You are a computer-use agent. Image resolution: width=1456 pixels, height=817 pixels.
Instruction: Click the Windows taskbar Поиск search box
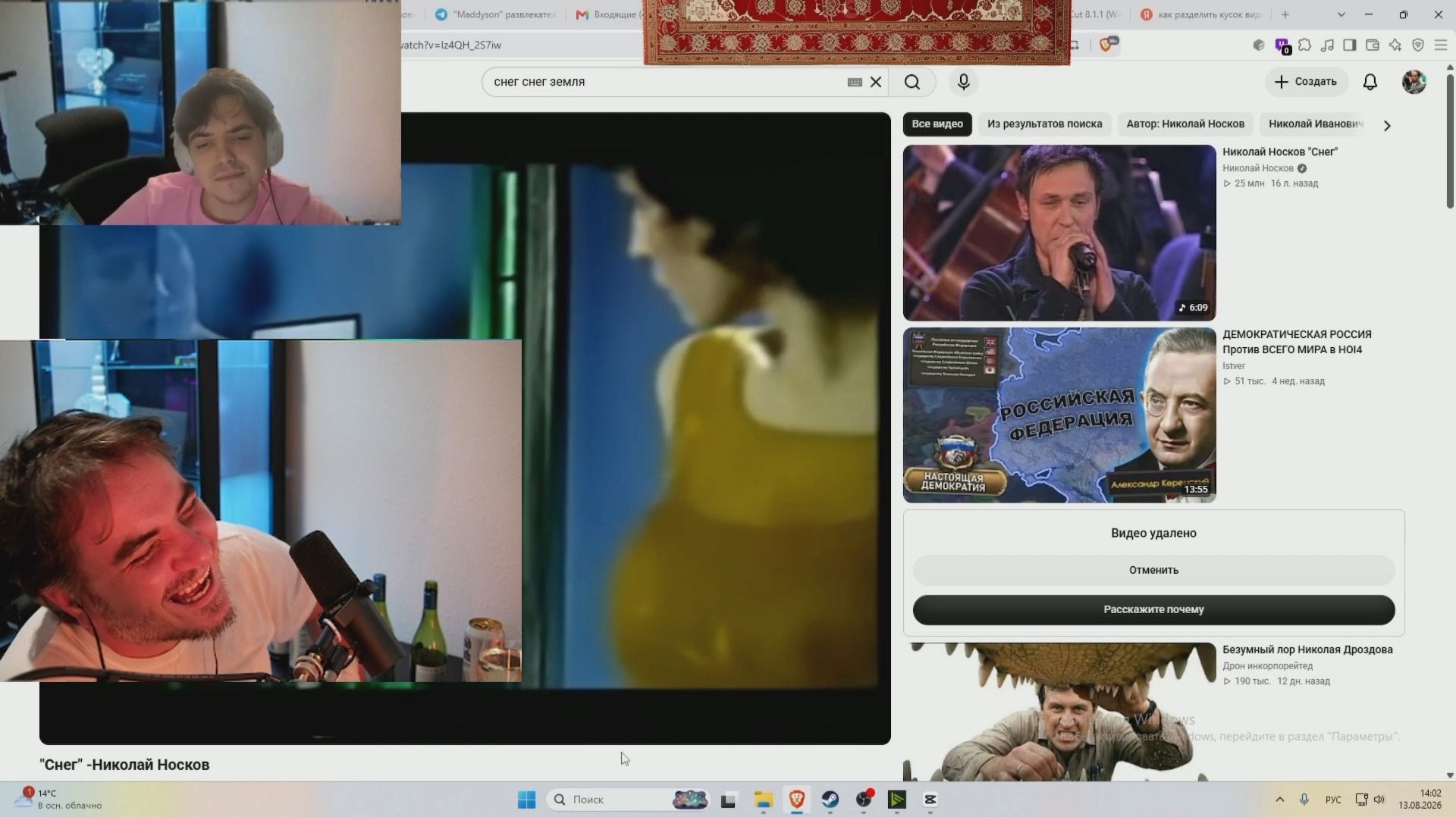[628, 800]
